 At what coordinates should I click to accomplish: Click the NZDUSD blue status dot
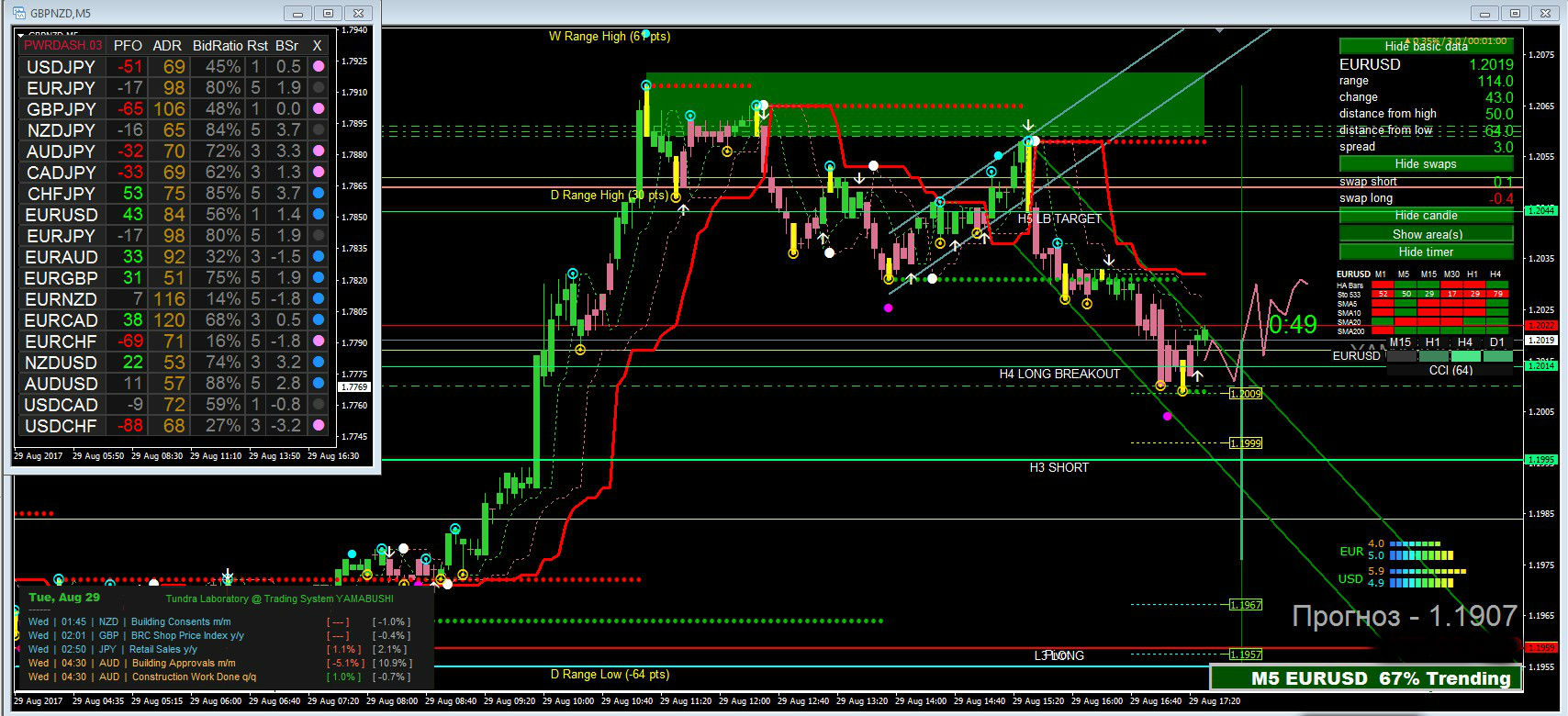(x=319, y=363)
